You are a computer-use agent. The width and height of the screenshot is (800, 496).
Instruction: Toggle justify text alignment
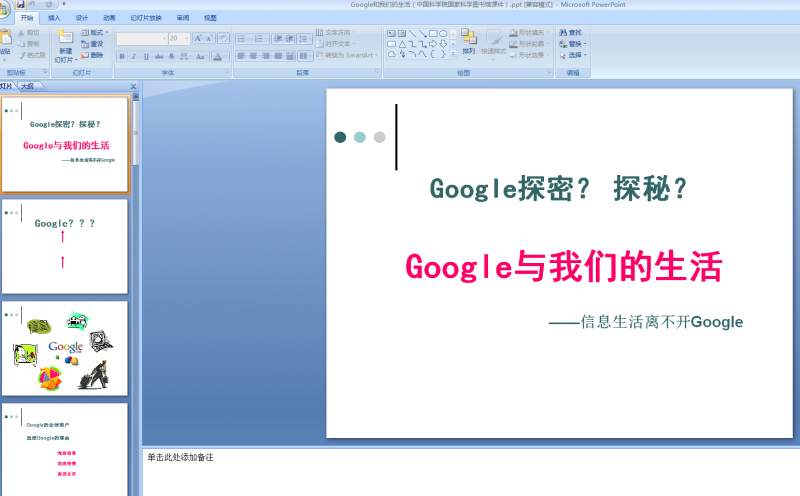click(278, 56)
